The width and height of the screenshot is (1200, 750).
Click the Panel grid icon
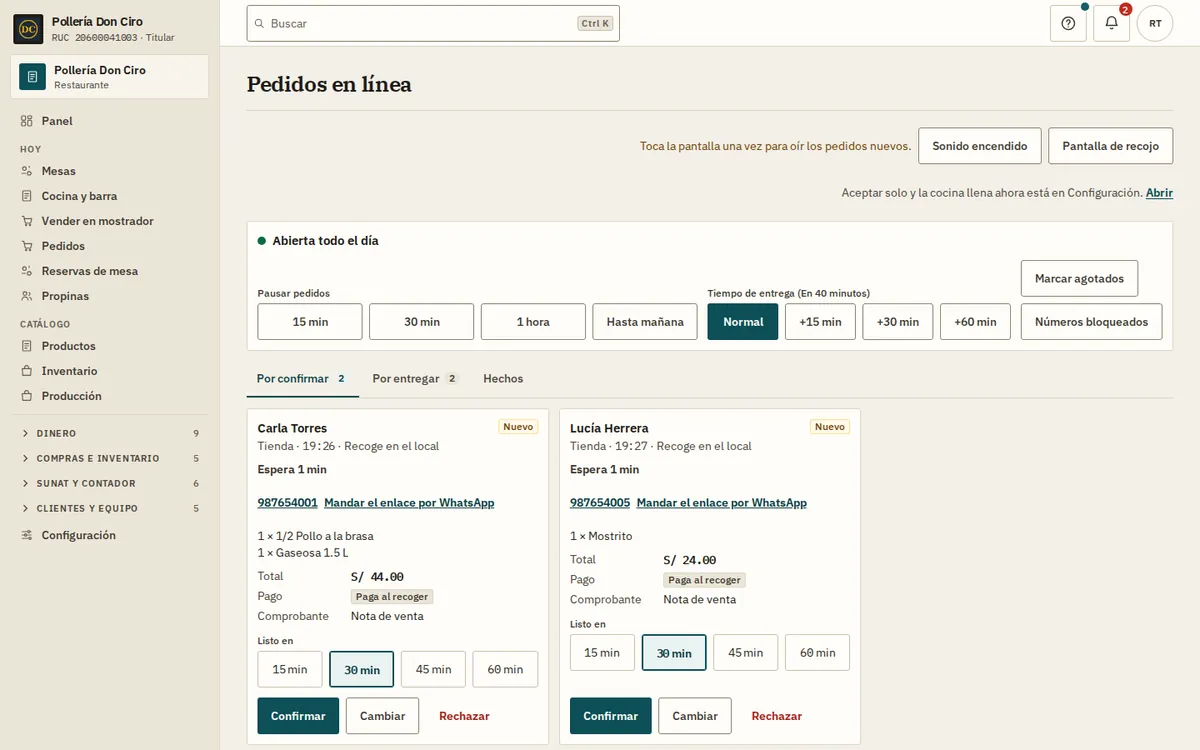point(27,121)
